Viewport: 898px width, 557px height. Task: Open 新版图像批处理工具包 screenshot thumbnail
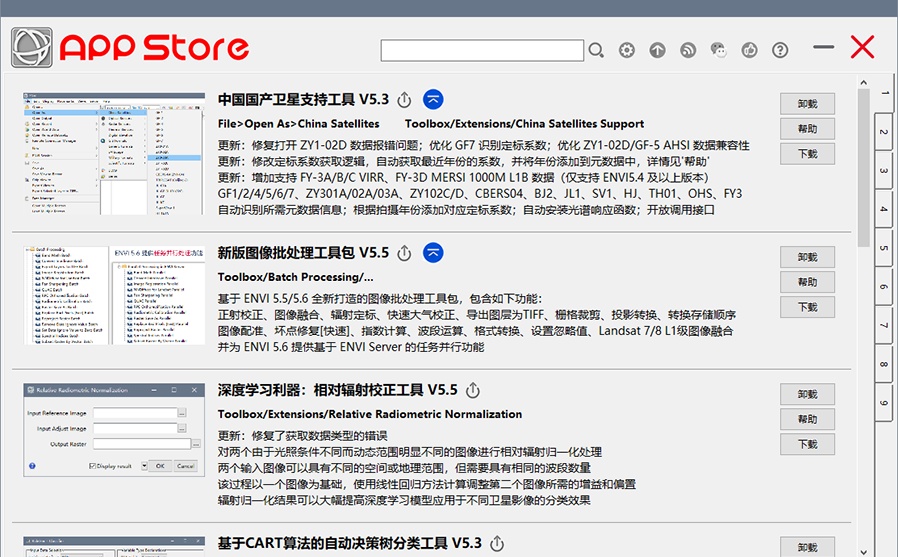click(x=114, y=295)
